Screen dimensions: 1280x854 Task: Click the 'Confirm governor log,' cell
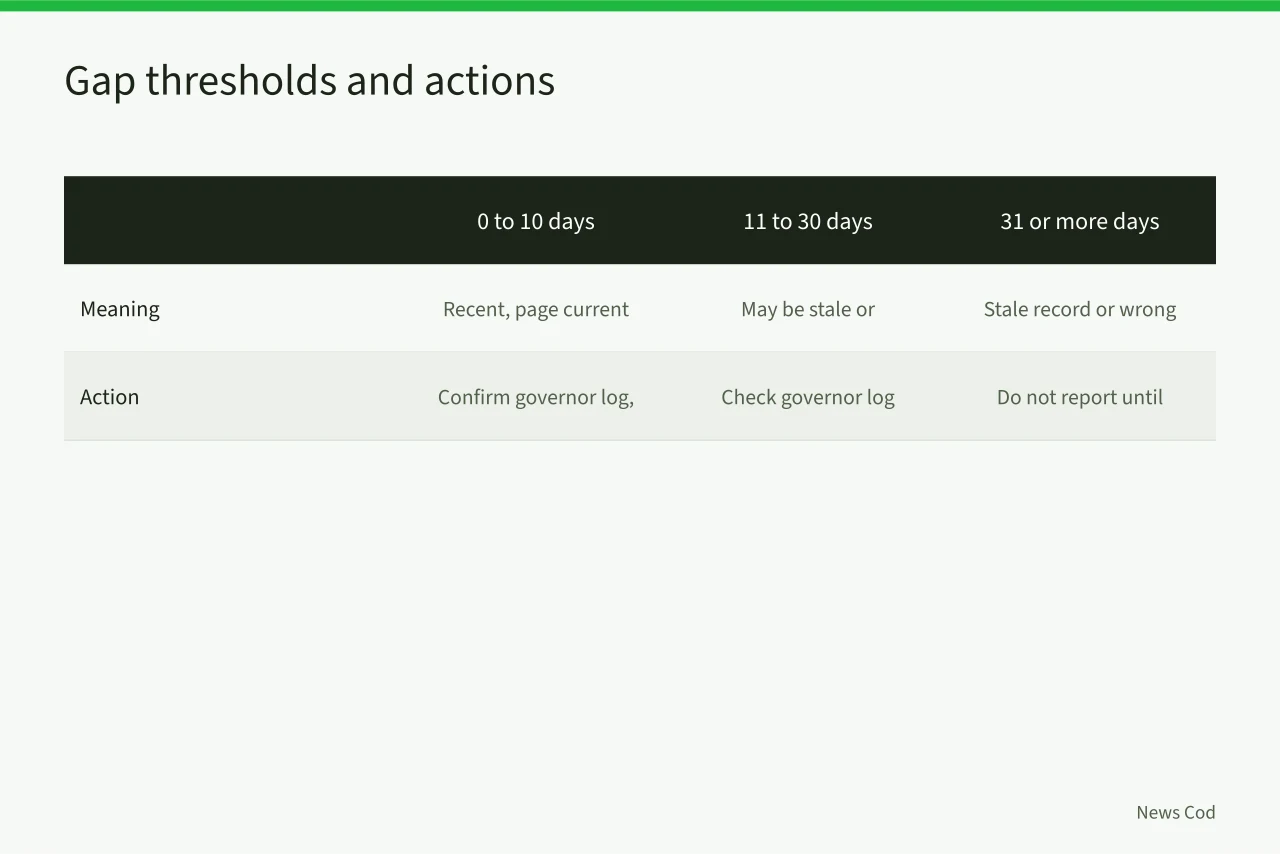click(x=536, y=397)
